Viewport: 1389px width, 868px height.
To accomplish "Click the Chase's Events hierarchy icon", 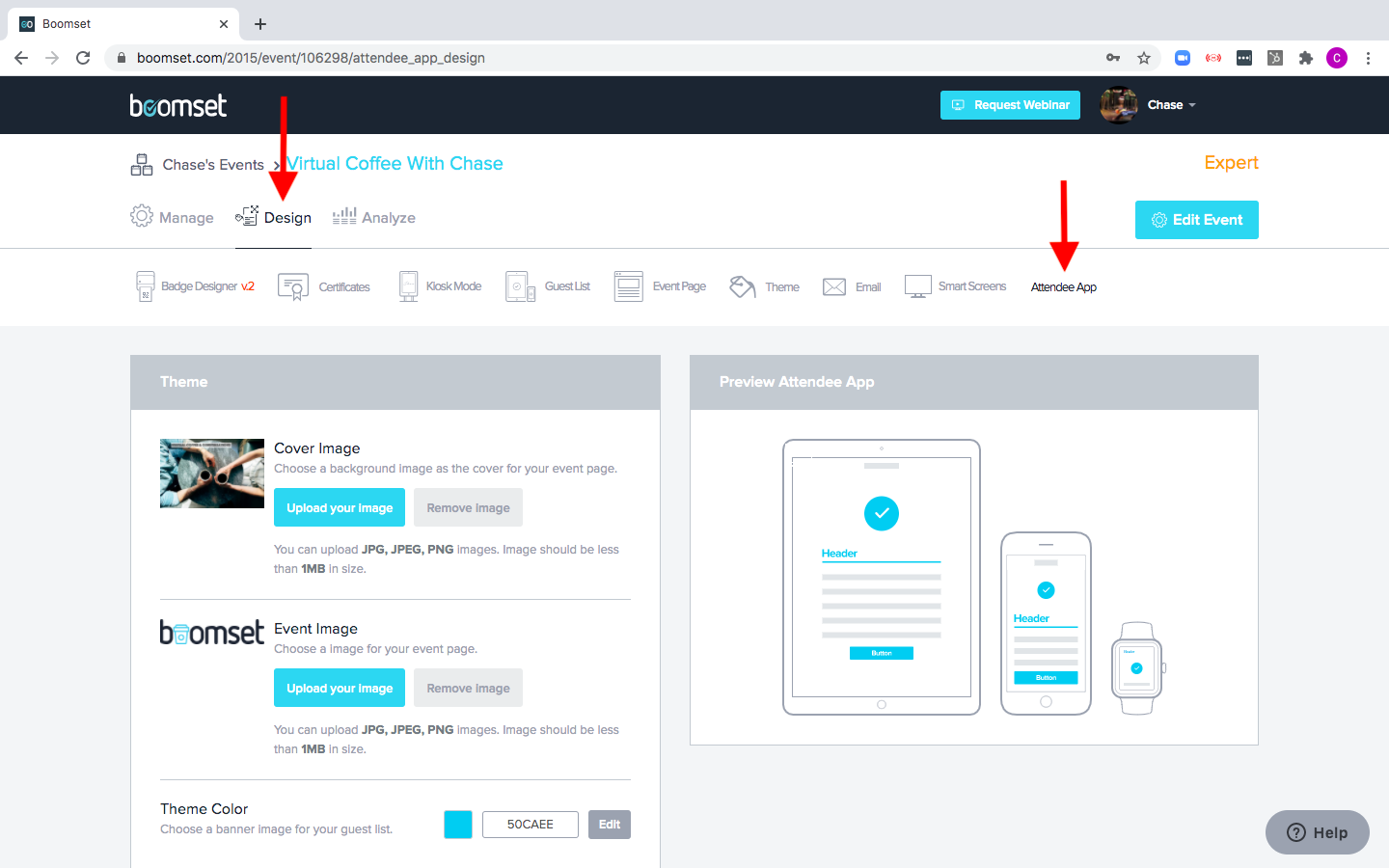I will coord(142,164).
